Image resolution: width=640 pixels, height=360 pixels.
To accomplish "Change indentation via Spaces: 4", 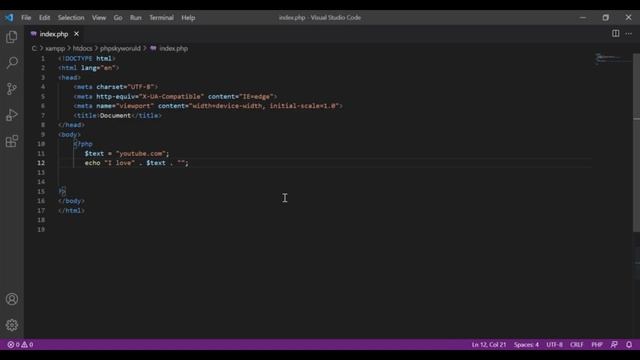I will pos(526,345).
